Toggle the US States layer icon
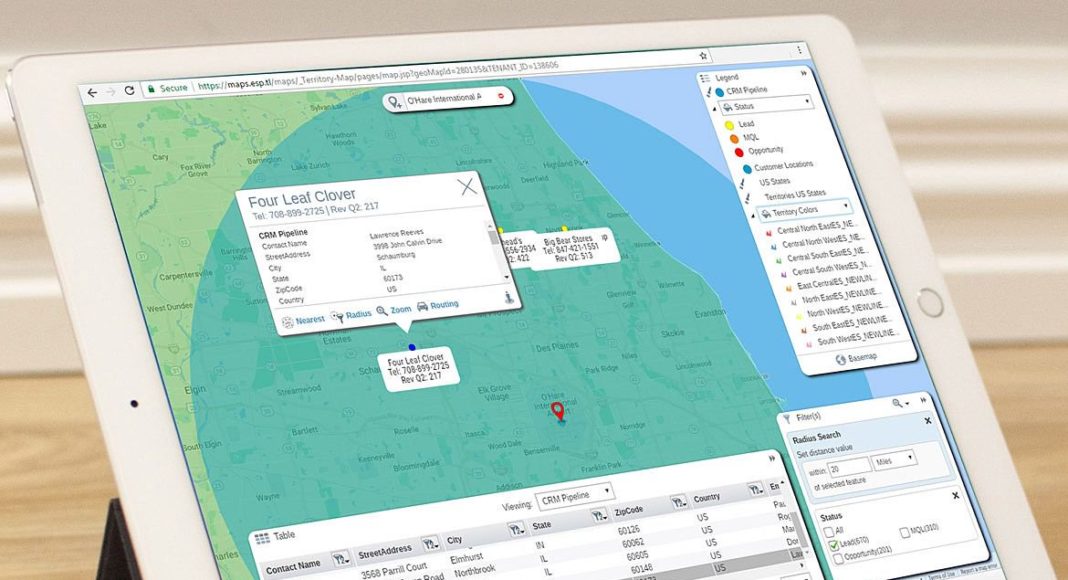The image size is (1068, 580). point(742,184)
